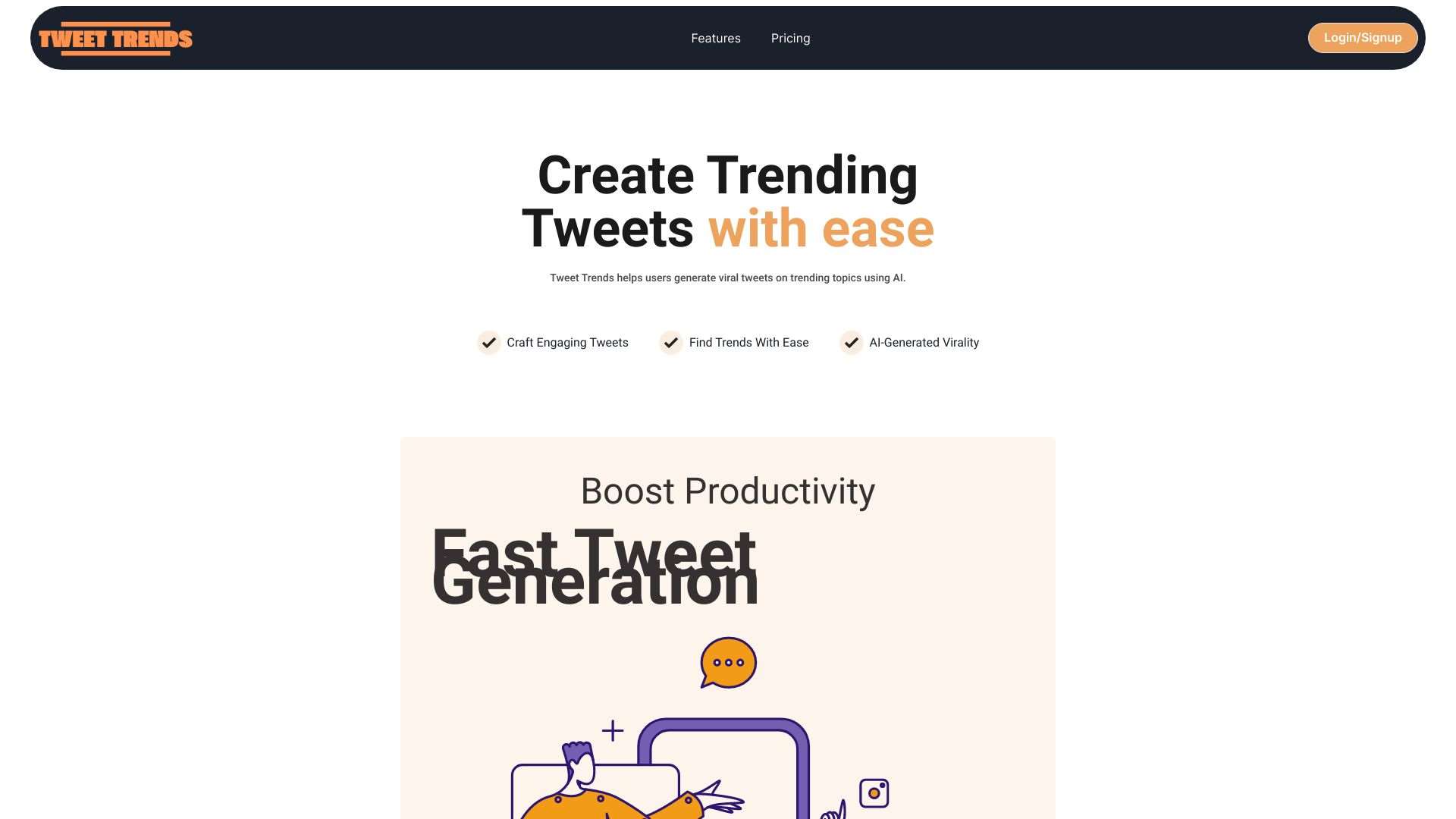The height and width of the screenshot is (819, 1456).
Task: Click the highlighted text with ease
Action: 821,227
